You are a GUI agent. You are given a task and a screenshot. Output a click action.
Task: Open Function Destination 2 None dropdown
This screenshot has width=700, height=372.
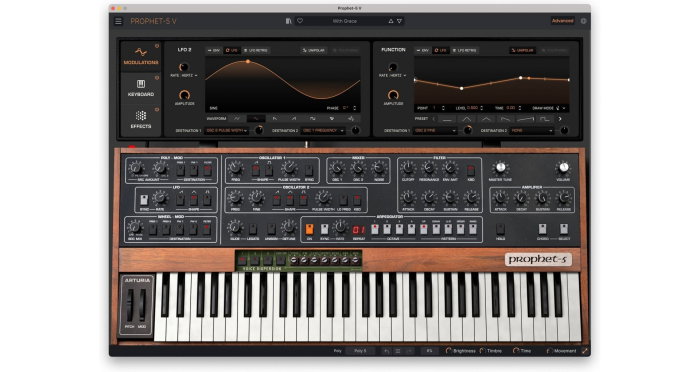tap(532, 130)
